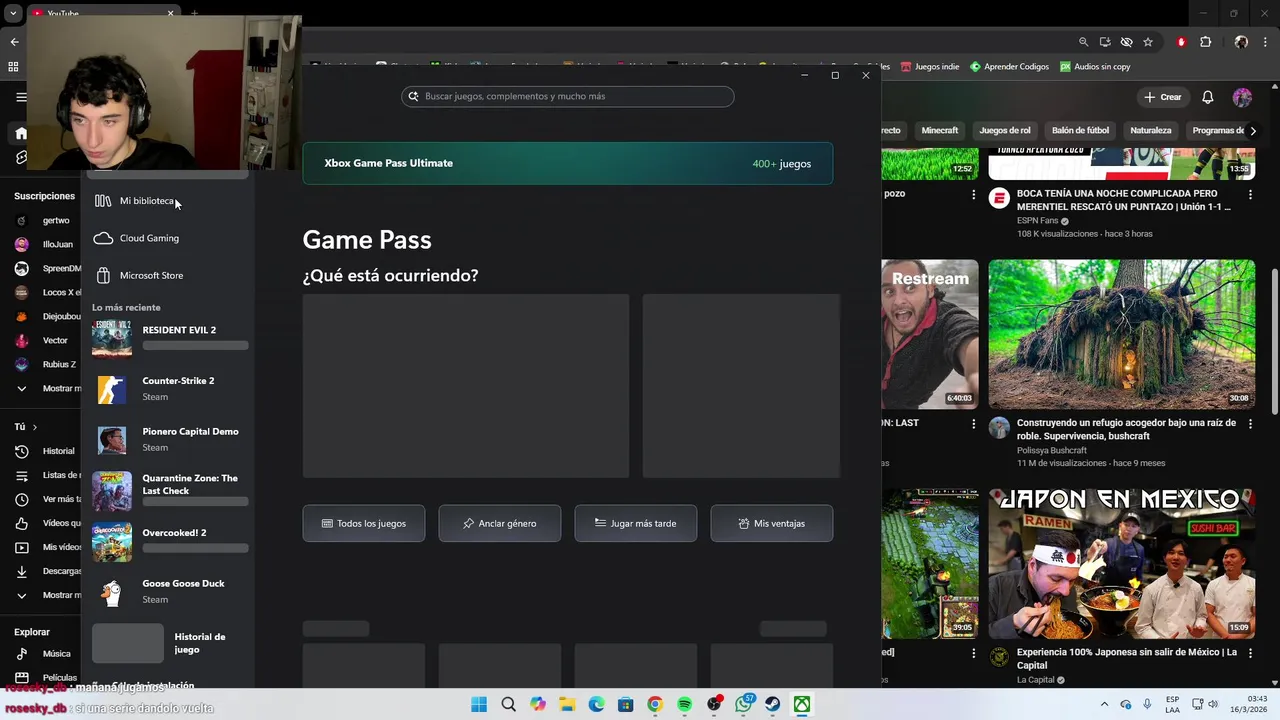Click the Counter-Strike 2 game icon

[112, 389]
